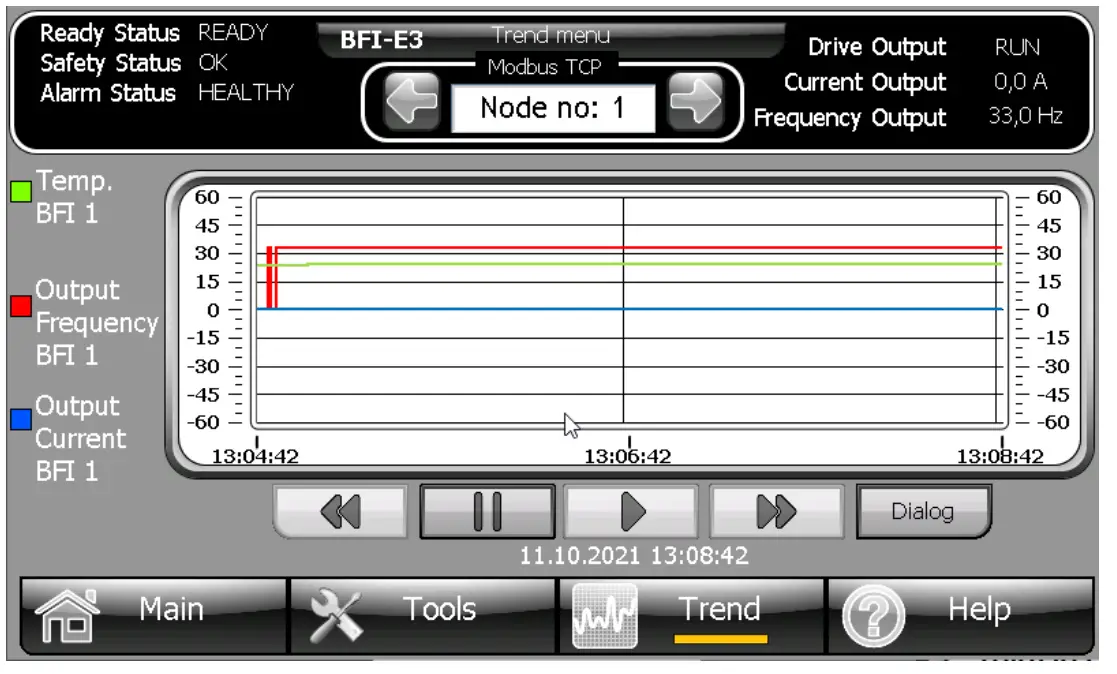Fast-forward the trend with double-right arrows

point(775,512)
